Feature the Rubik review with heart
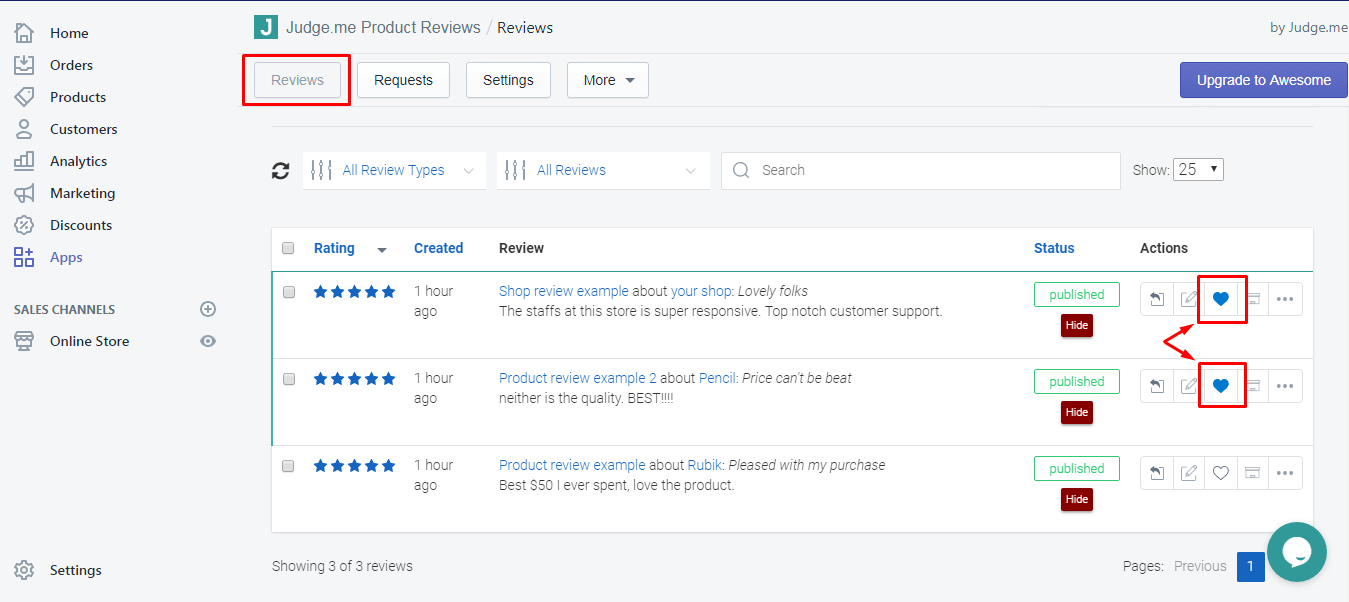 point(1221,472)
